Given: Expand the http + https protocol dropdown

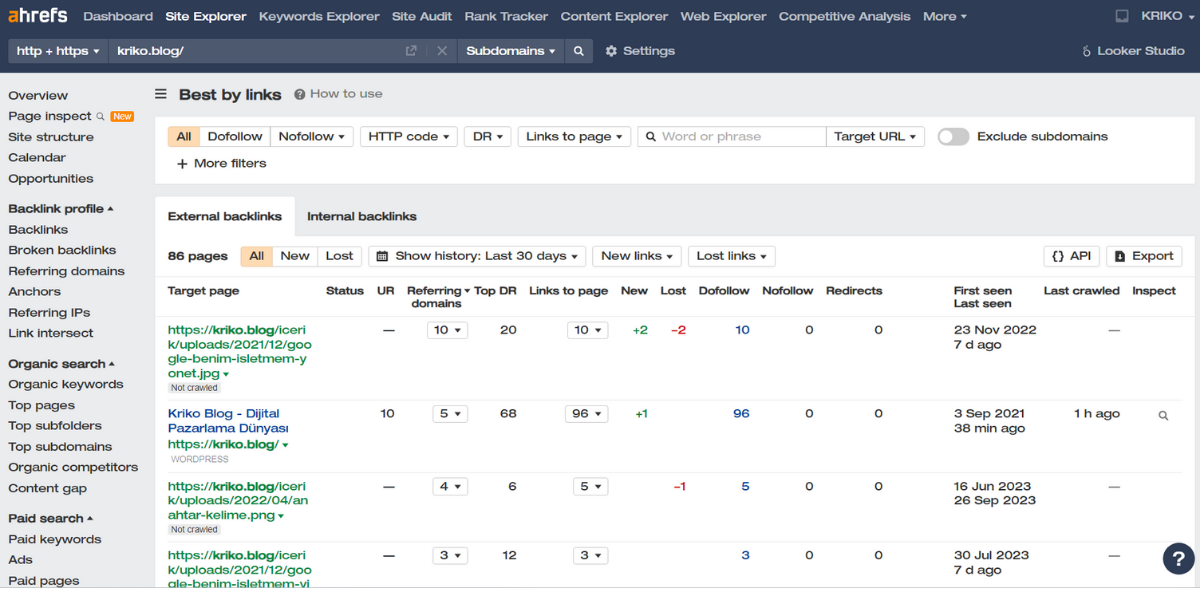Looking at the screenshot, I should click(x=58, y=51).
